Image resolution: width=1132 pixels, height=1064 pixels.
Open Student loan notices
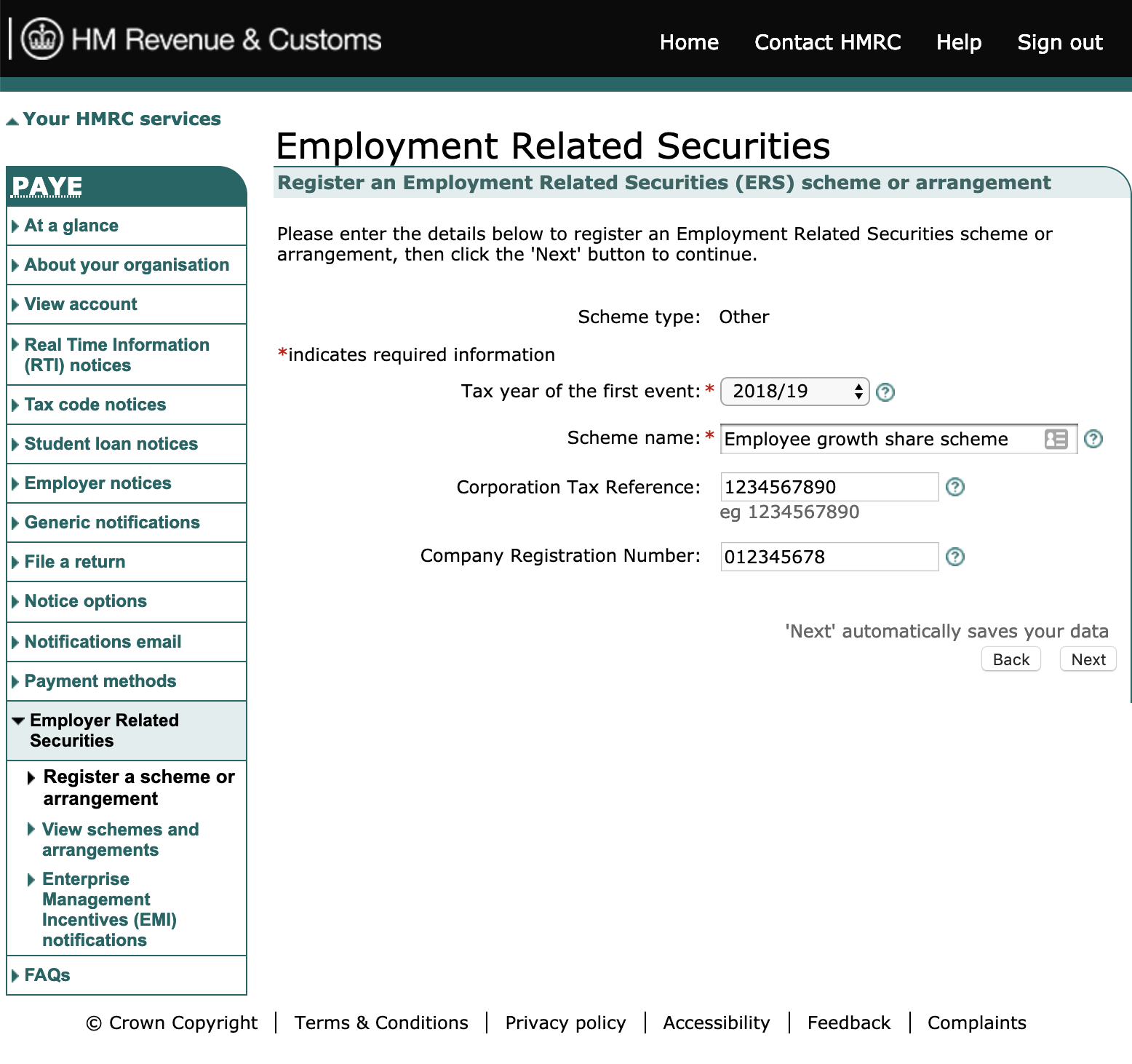(x=111, y=444)
